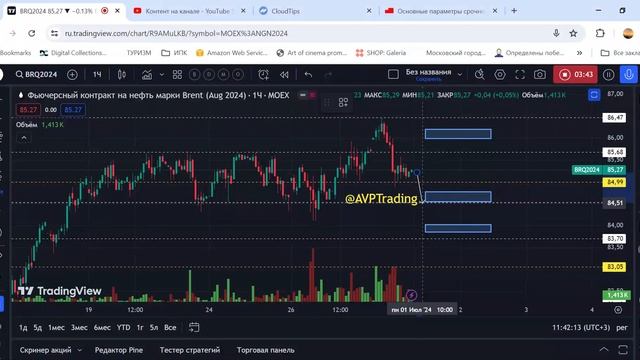Open go-to-date calendar icon
Viewport: 640px width, 360px height.
click(x=194, y=327)
